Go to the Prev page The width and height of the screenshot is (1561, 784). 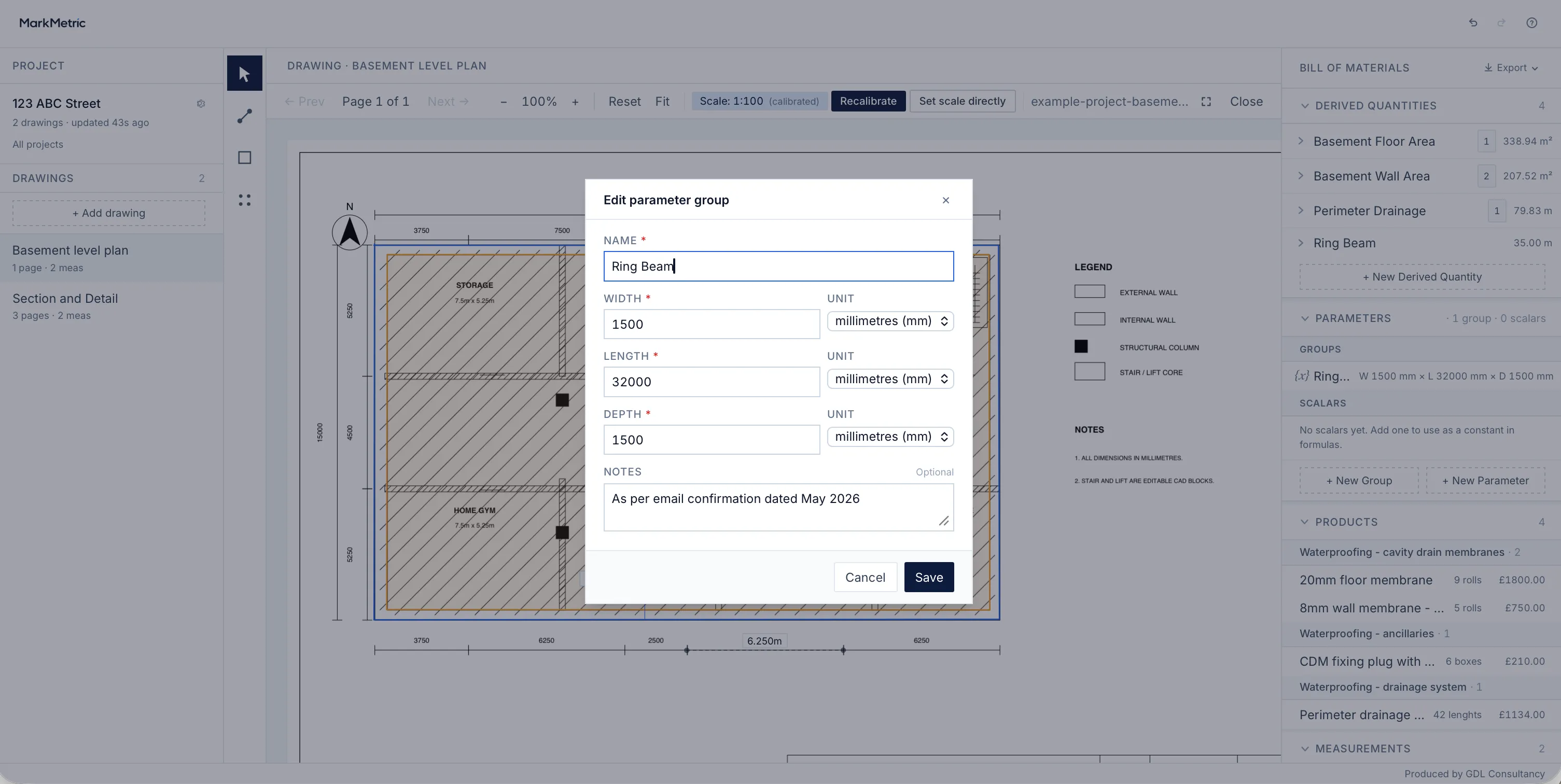tap(304, 102)
